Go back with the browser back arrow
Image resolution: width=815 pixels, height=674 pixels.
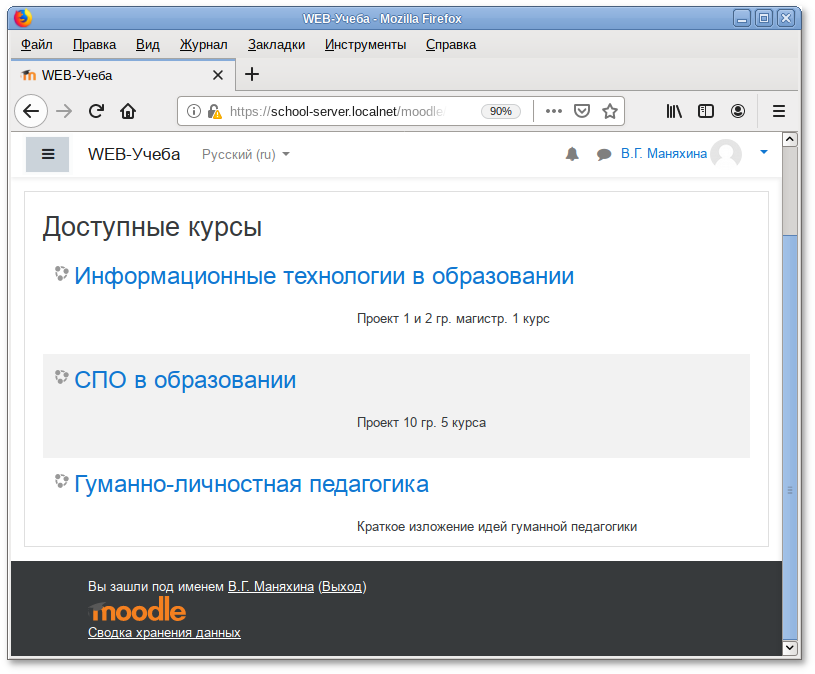point(31,111)
